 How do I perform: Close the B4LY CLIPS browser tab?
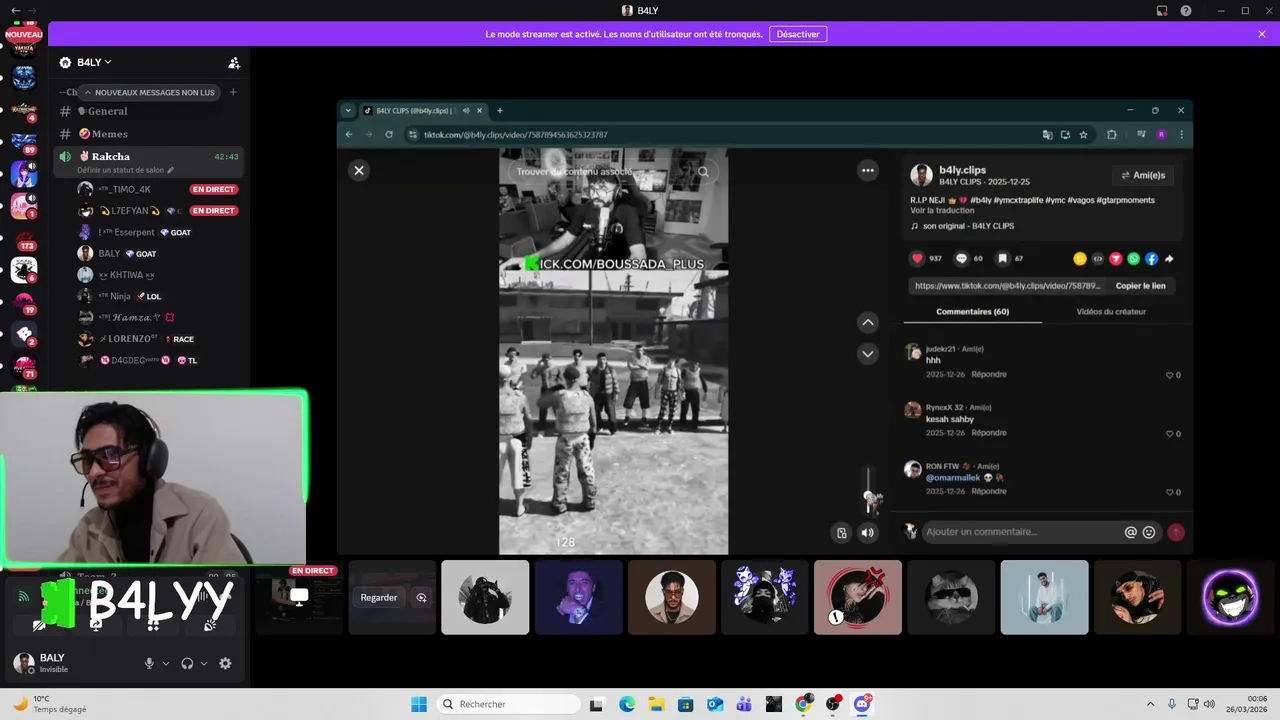coord(480,111)
